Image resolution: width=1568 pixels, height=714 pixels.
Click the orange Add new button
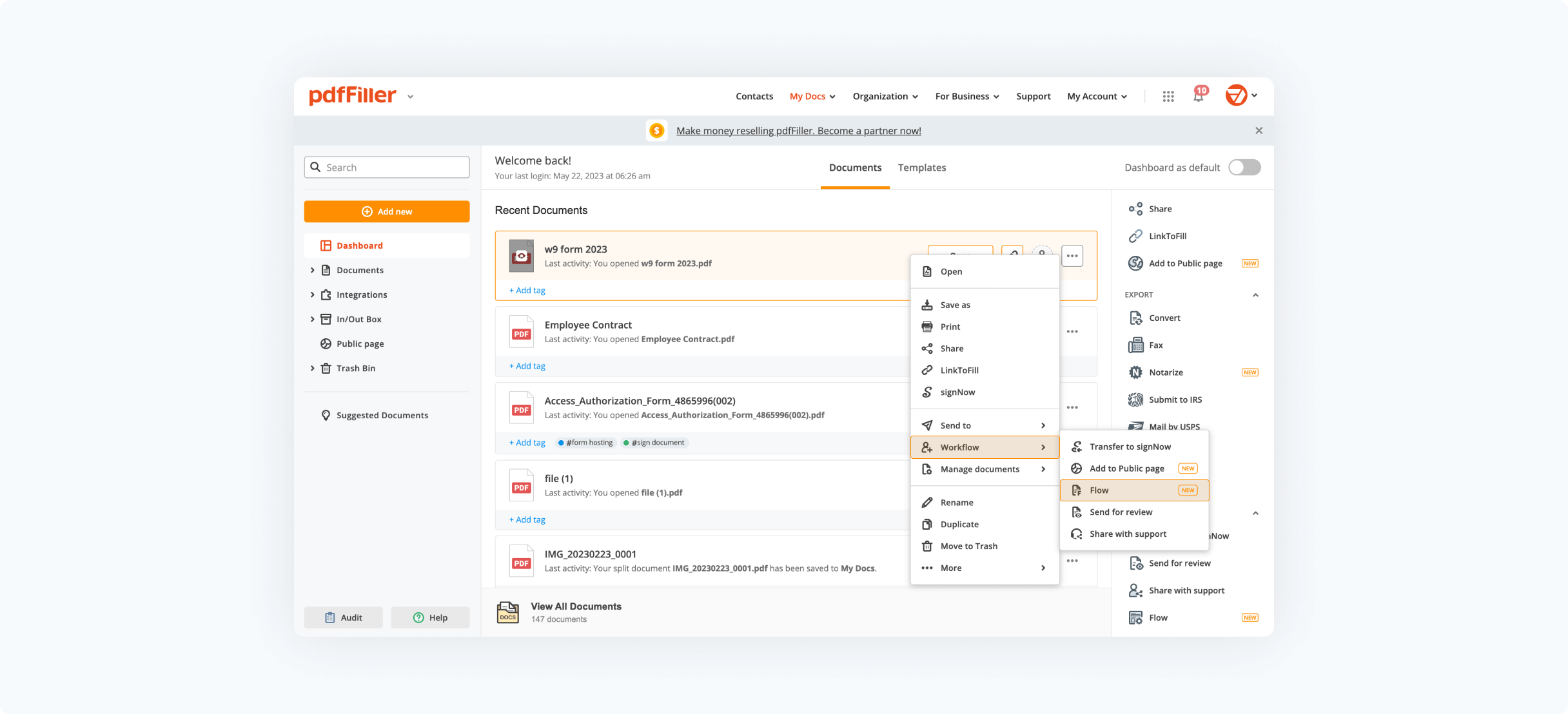[387, 211]
